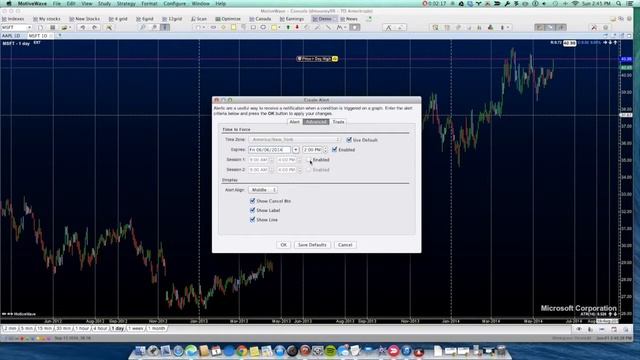
Task: Switch to the News page tab
Action: pyautogui.click(x=349, y=19)
